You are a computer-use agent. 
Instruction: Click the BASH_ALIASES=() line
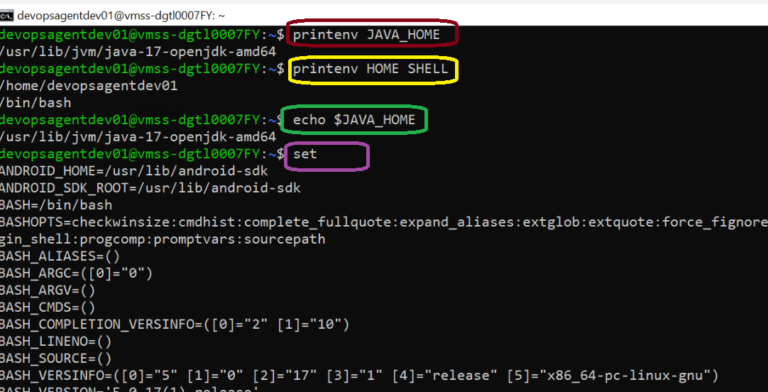tap(60, 256)
